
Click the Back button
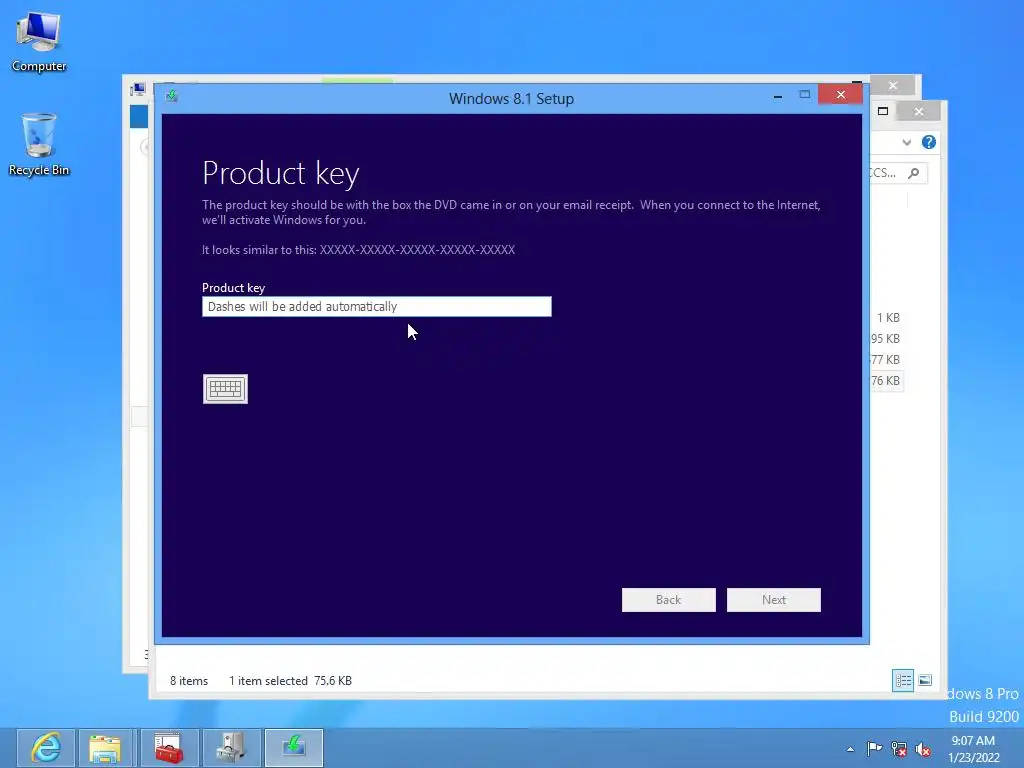point(669,600)
